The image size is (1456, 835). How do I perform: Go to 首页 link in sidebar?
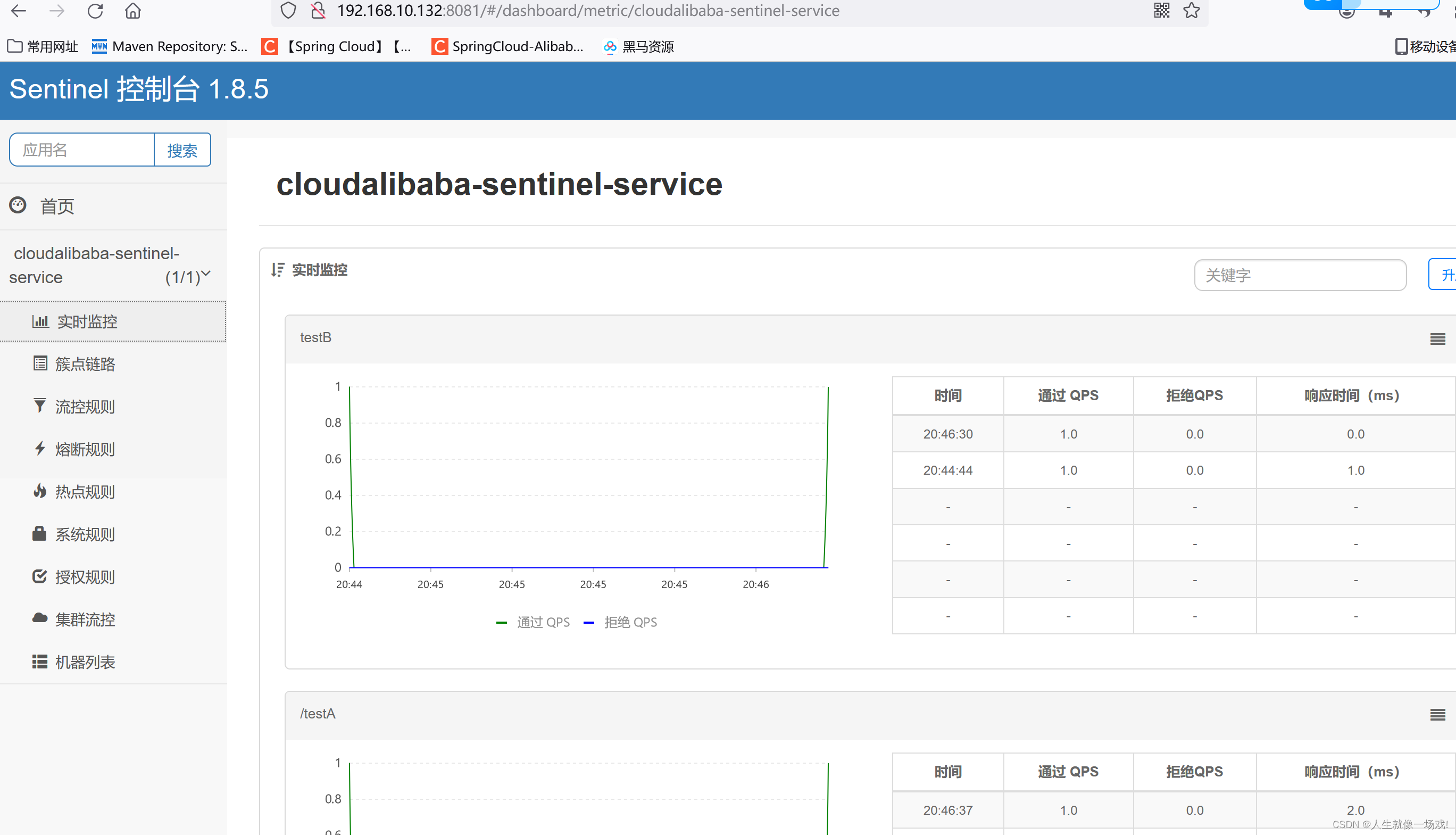[57, 206]
